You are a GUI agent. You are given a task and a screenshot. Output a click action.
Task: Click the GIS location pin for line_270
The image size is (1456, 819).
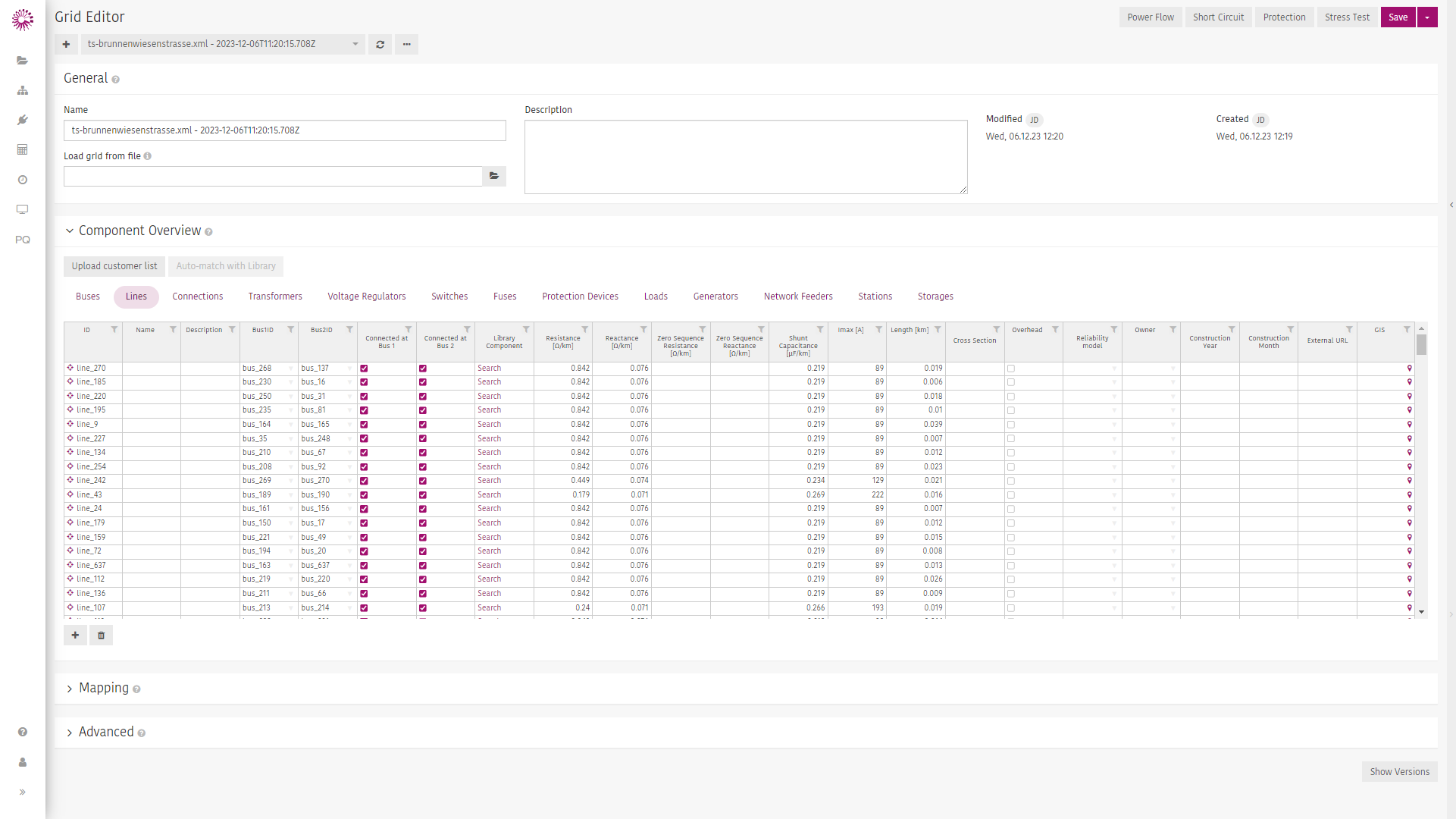[x=1409, y=369]
